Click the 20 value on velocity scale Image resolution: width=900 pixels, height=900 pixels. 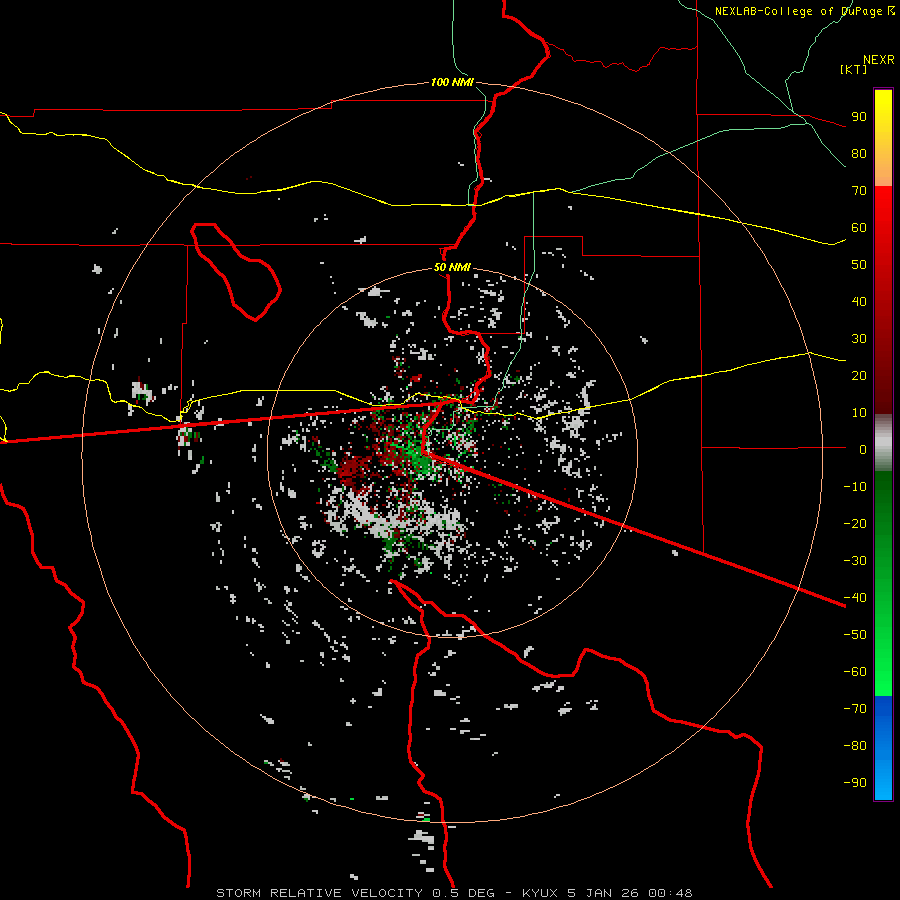pos(859,376)
